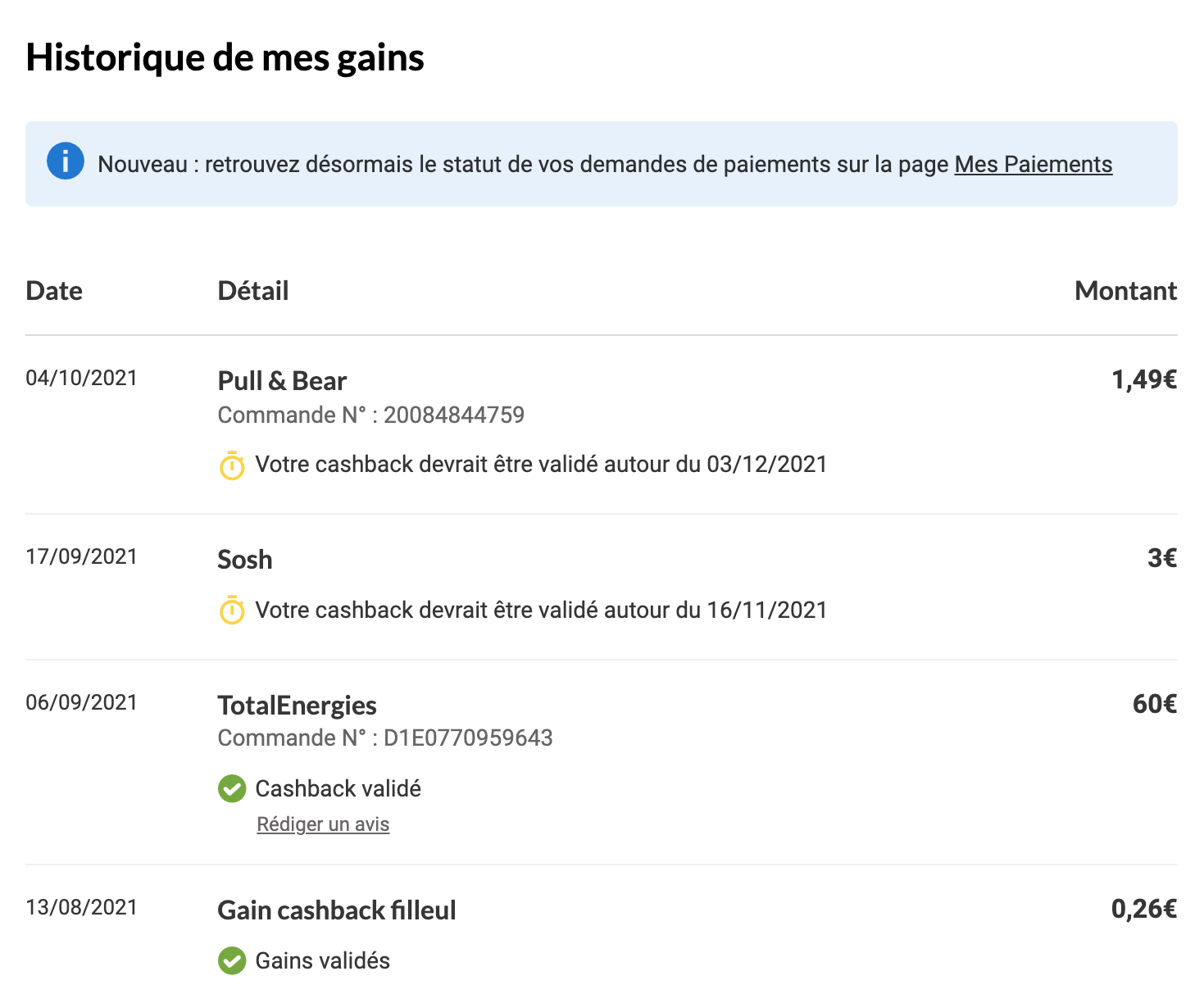This screenshot has height=994, width=1204.
Task: Select the Pull & Bear entry title
Action: click(x=282, y=381)
